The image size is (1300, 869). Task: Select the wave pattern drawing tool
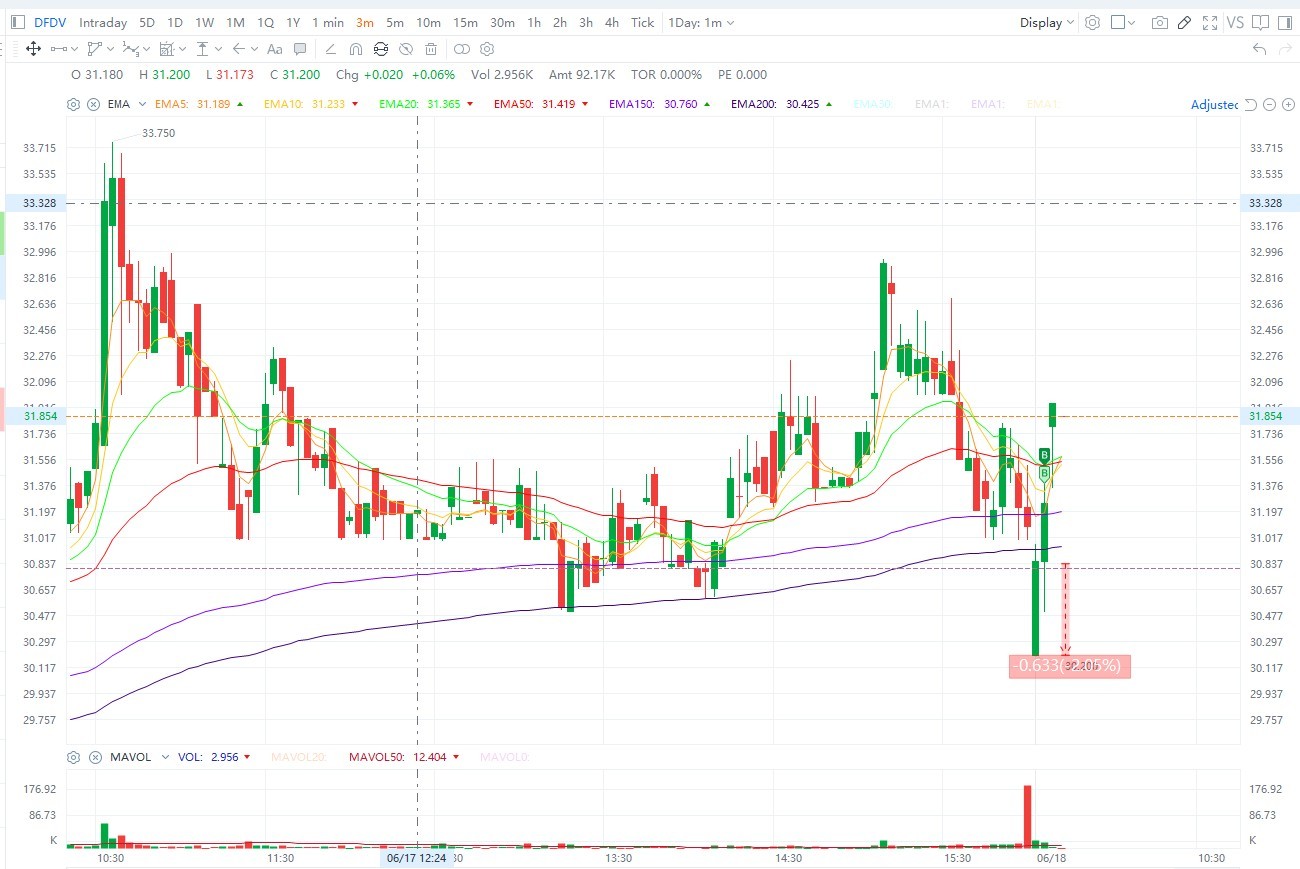(130, 48)
